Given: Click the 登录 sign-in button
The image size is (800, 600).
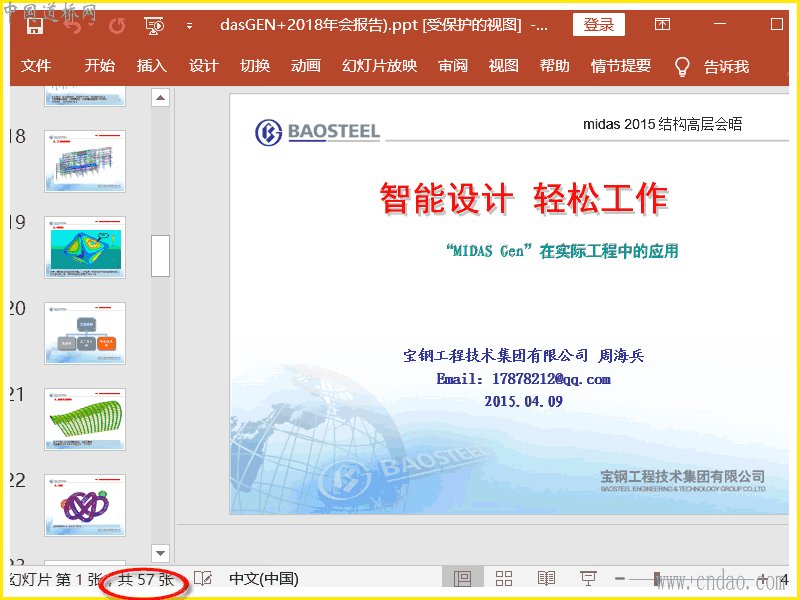Looking at the screenshot, I should (x=598, y=24).
